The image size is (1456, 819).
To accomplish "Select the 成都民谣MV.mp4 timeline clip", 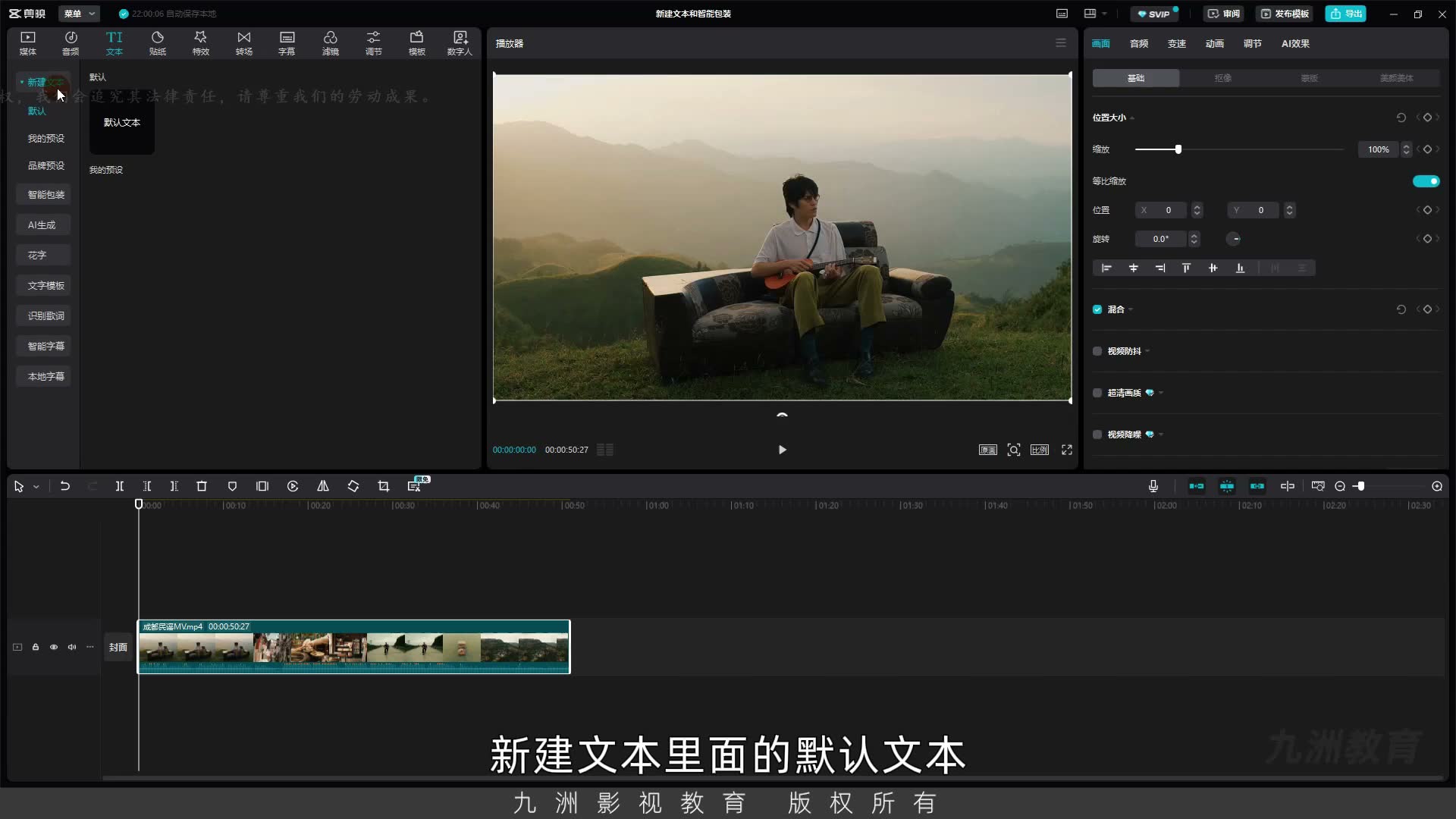I will (353, 647).
